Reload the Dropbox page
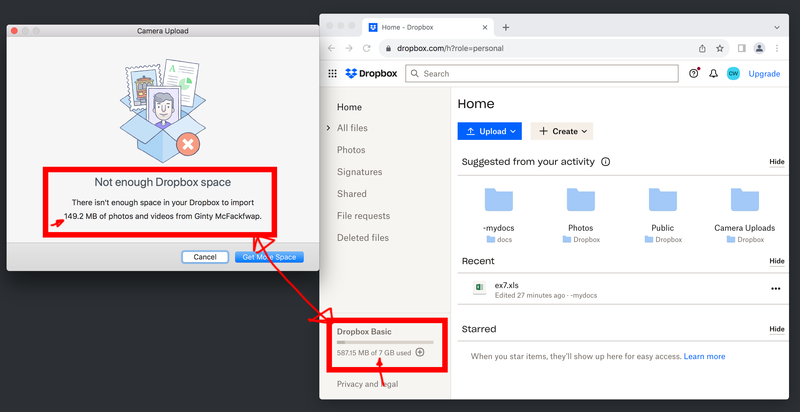Viewport: 800px width, 412px height. click(366, 48)
